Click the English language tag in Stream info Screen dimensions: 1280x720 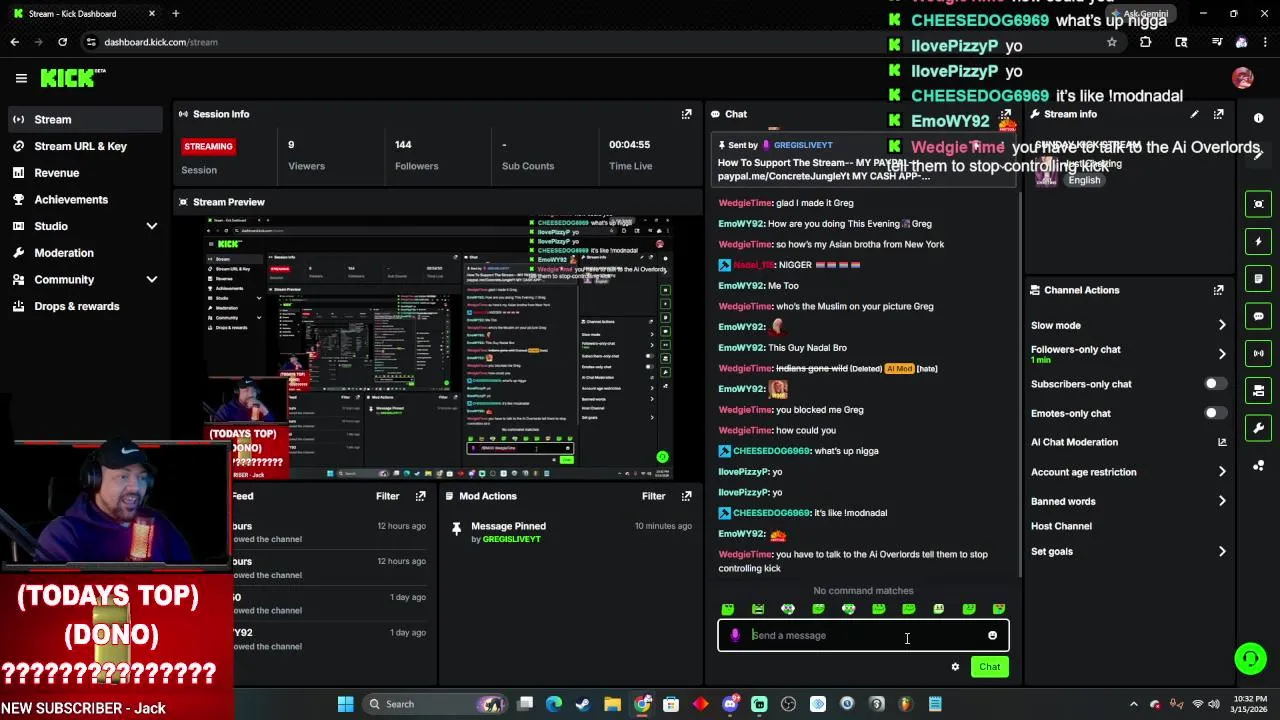click(x=1084, y=180)
